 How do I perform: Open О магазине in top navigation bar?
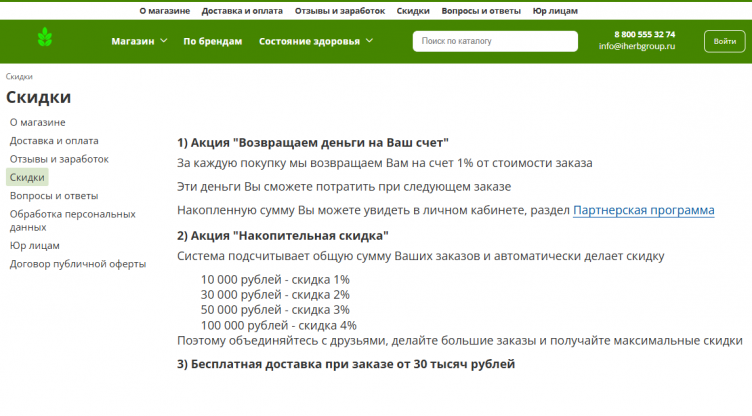tap(164, 10)
